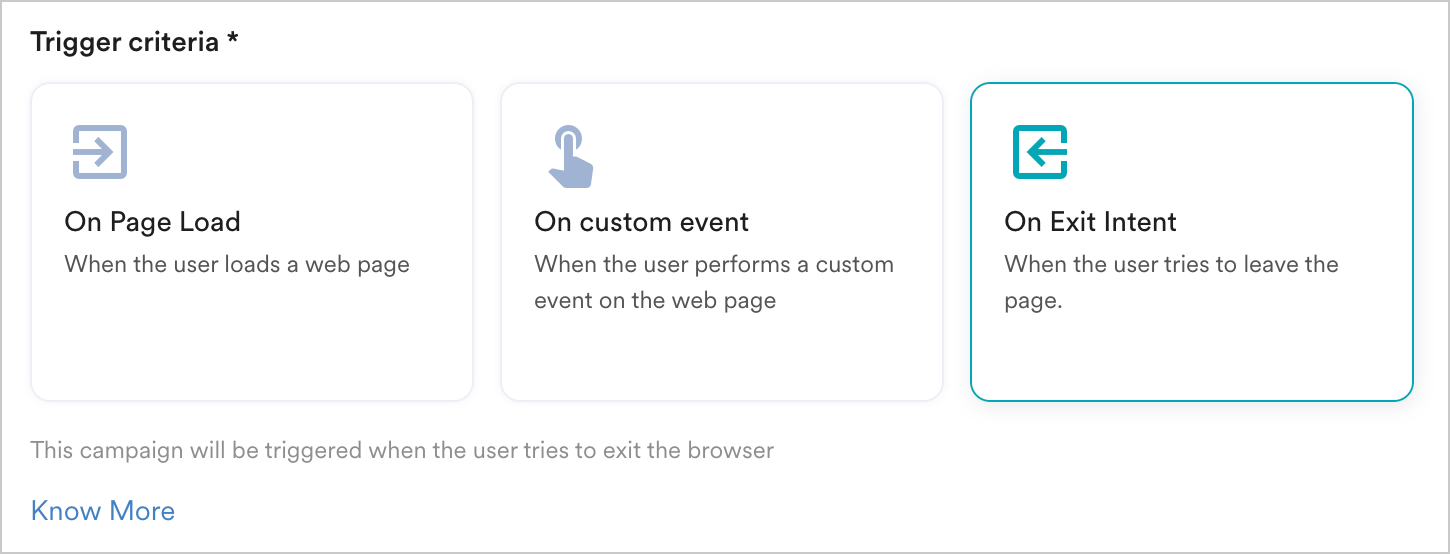Click the "Trigger criteria" field label
The image size is (1450, 554).
coord(124,43)
